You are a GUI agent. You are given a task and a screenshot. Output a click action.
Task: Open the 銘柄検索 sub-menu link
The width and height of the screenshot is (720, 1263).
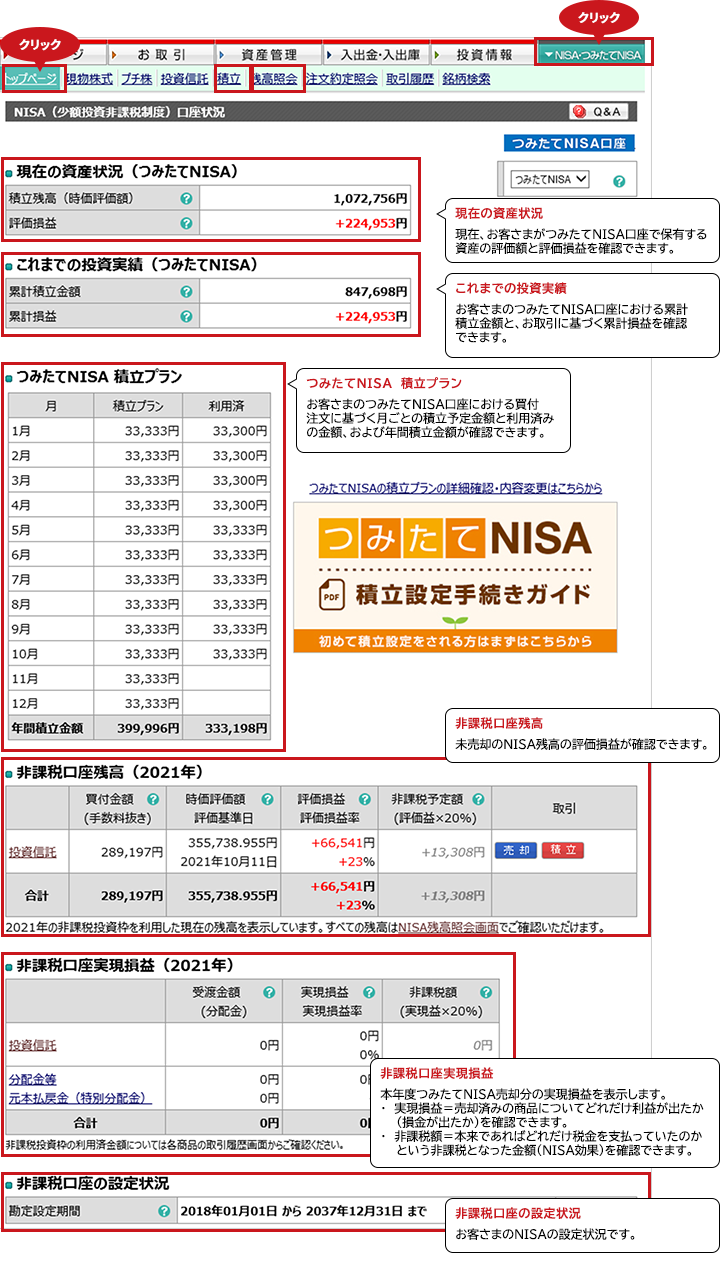coord(466,79)
